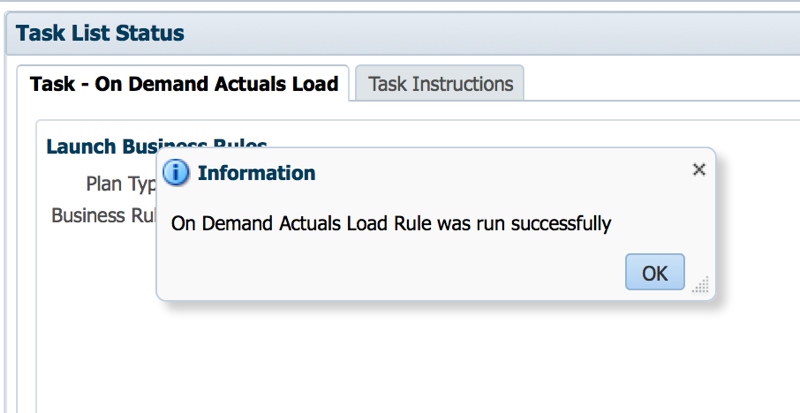Viewport: 800px width, 413px height.
Task: Select the Task - On Demand Actuals Load tab
Action: coord(184,84)
